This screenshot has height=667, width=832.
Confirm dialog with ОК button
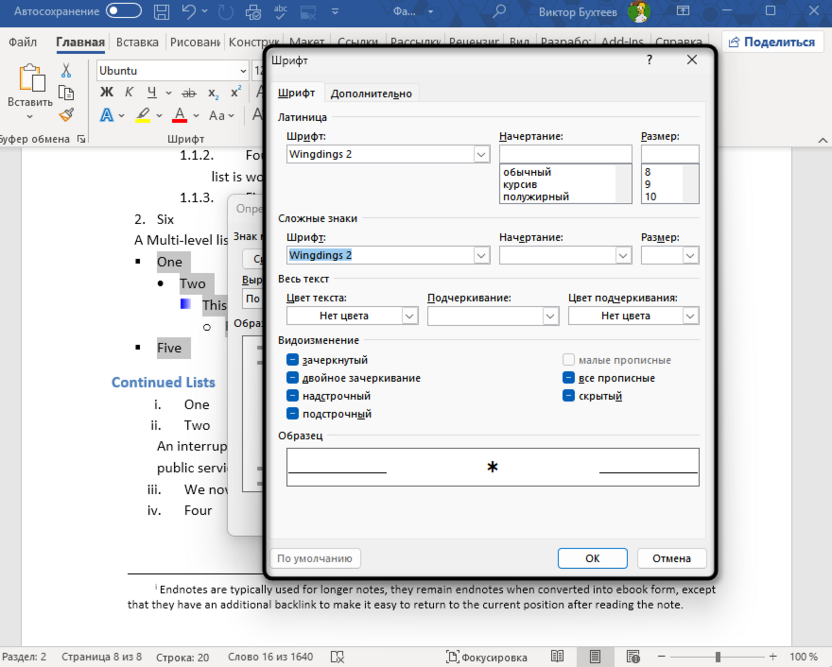pos(593,558)
